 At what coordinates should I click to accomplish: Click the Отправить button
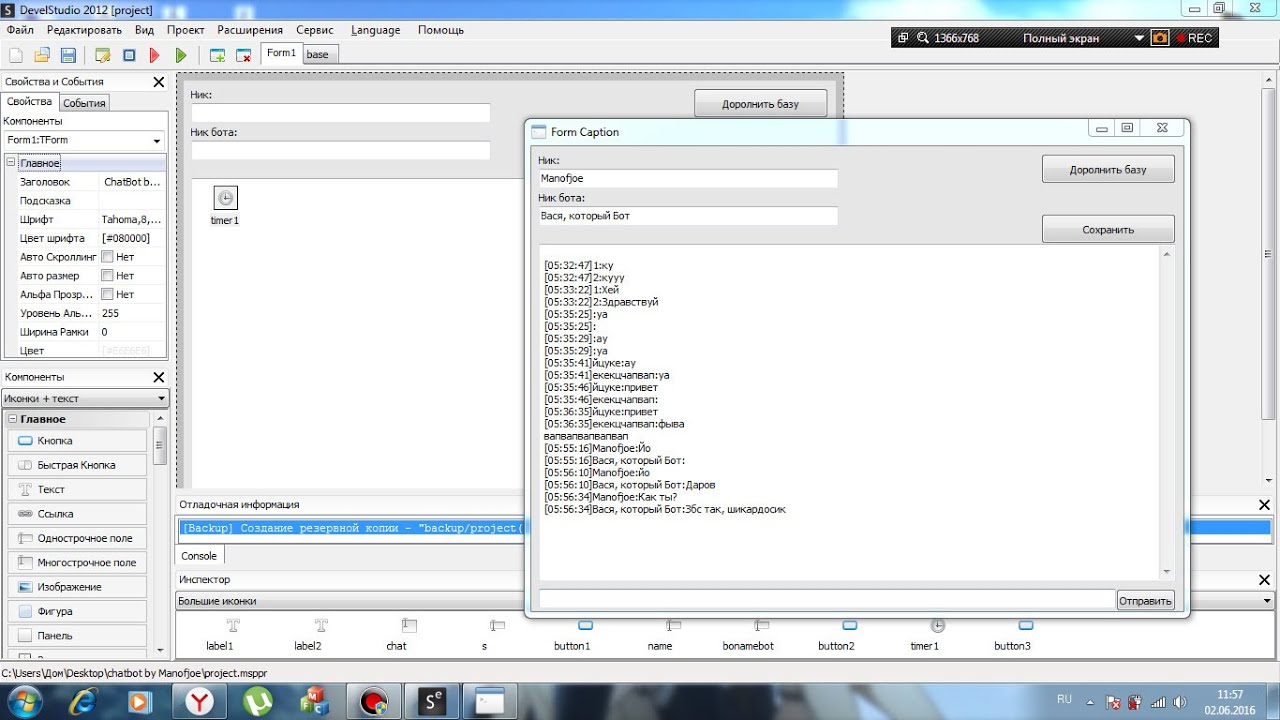[1146, 601]
